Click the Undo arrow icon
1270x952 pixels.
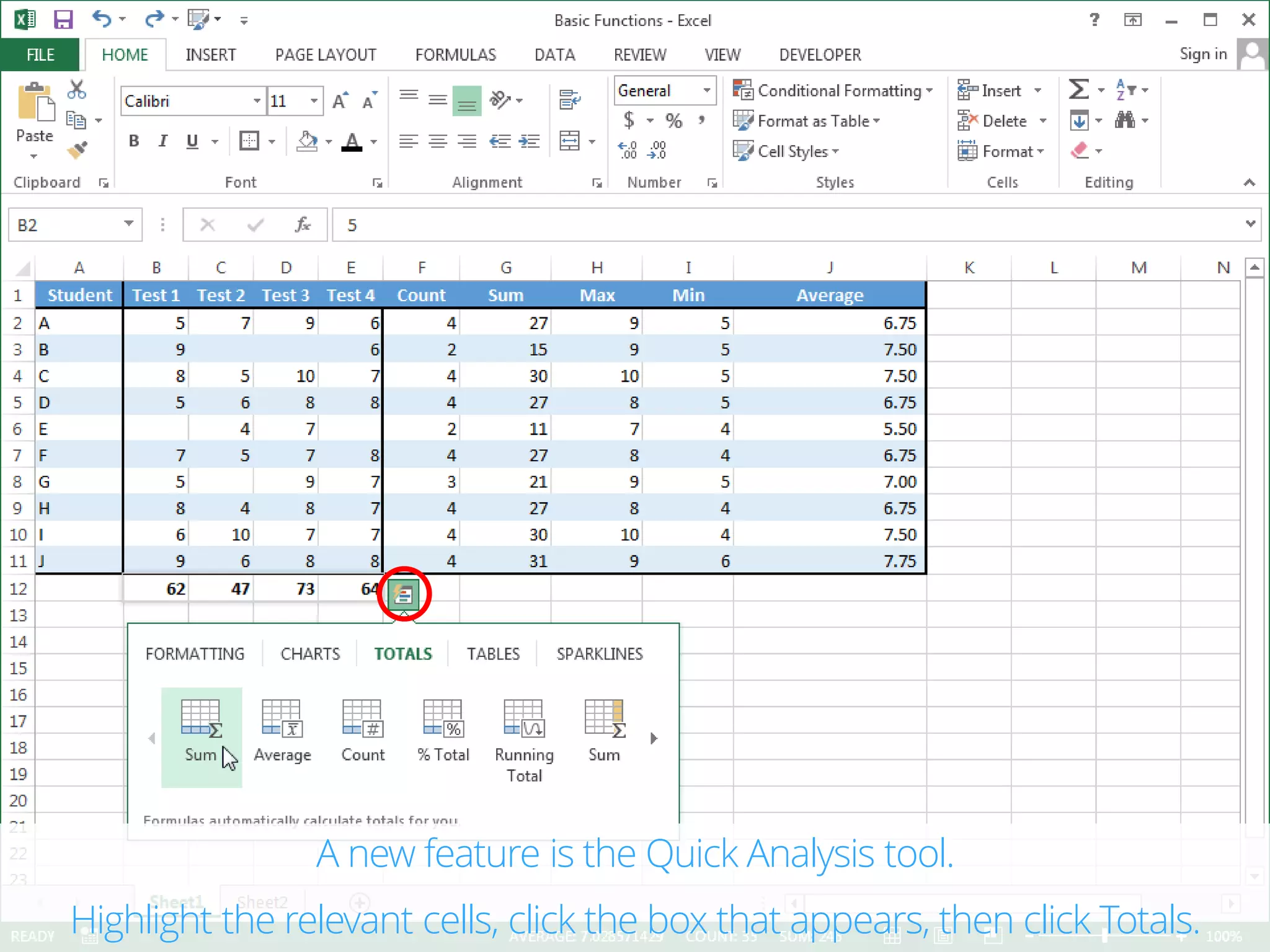pos(101,19)
